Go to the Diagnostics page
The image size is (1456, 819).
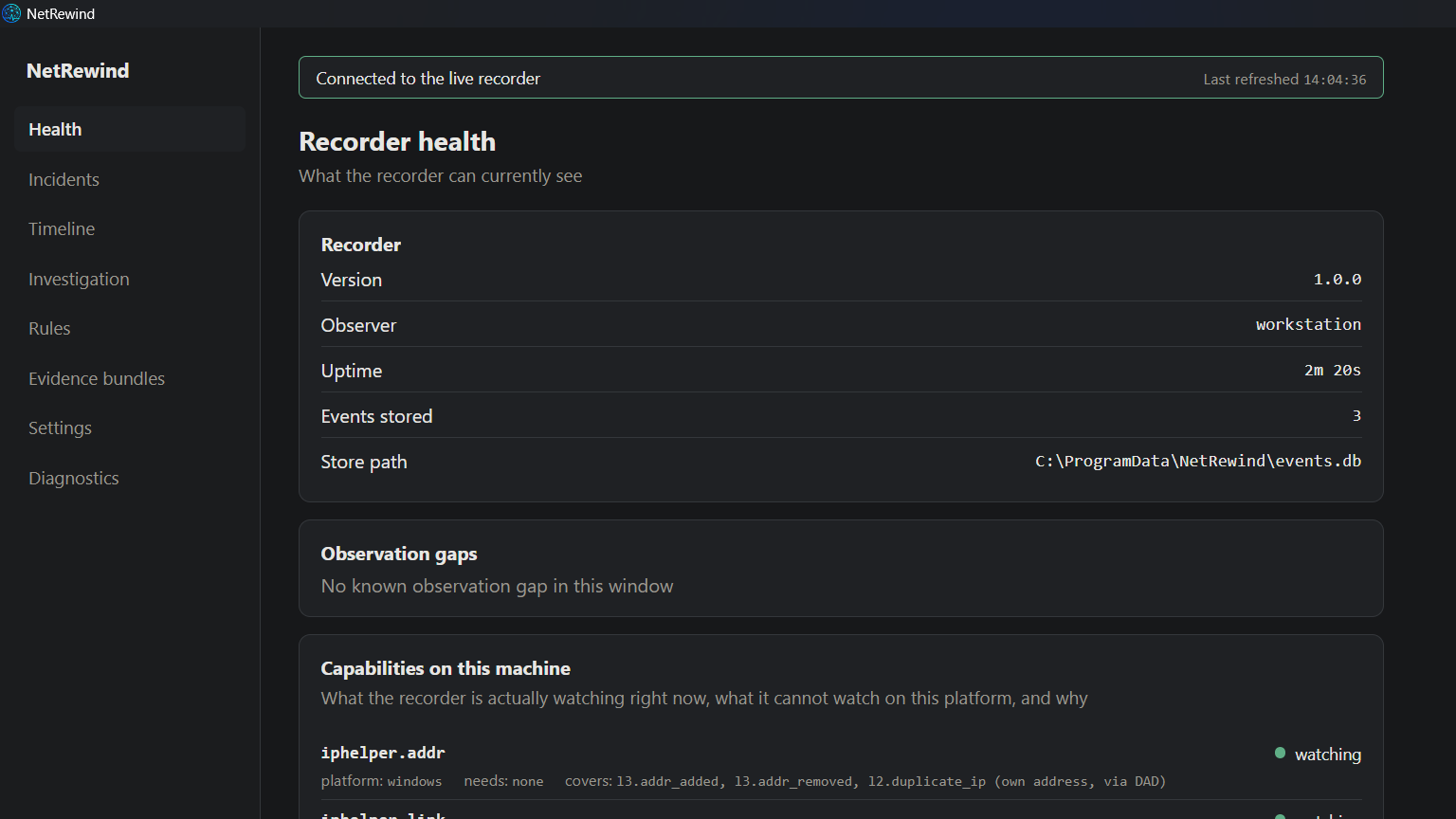coord(130,478)
